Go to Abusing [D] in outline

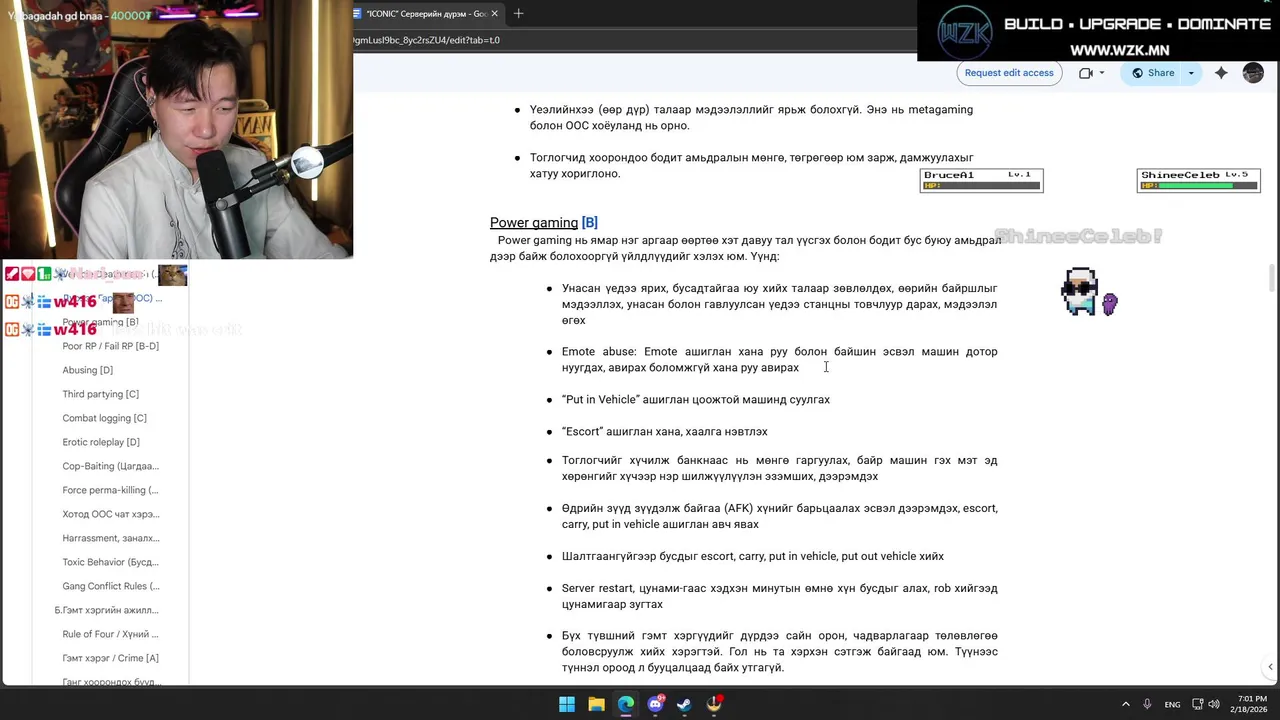point(87,370)
